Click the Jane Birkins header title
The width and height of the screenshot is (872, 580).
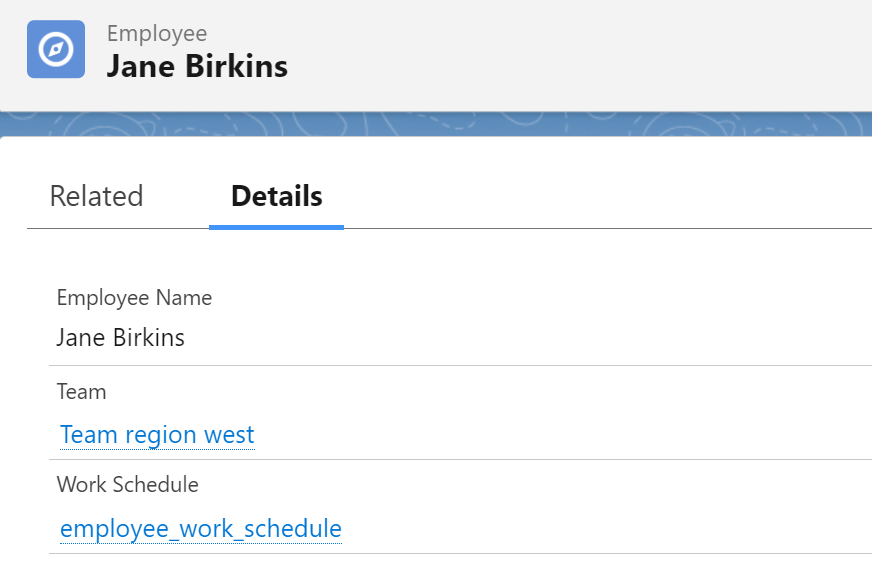pos(197,66)
